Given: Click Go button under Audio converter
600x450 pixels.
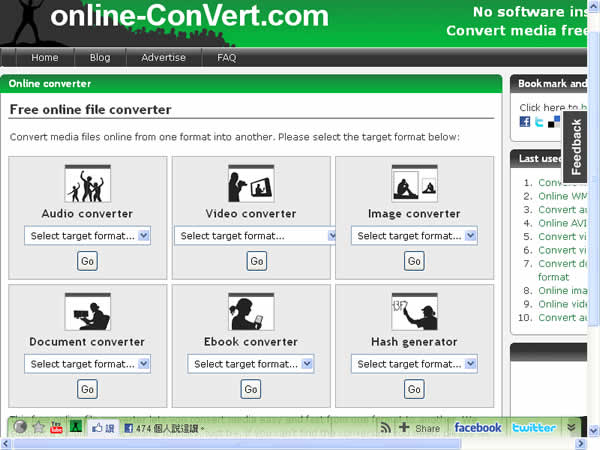Looking at the screenshot, I should tap(87, 261).
